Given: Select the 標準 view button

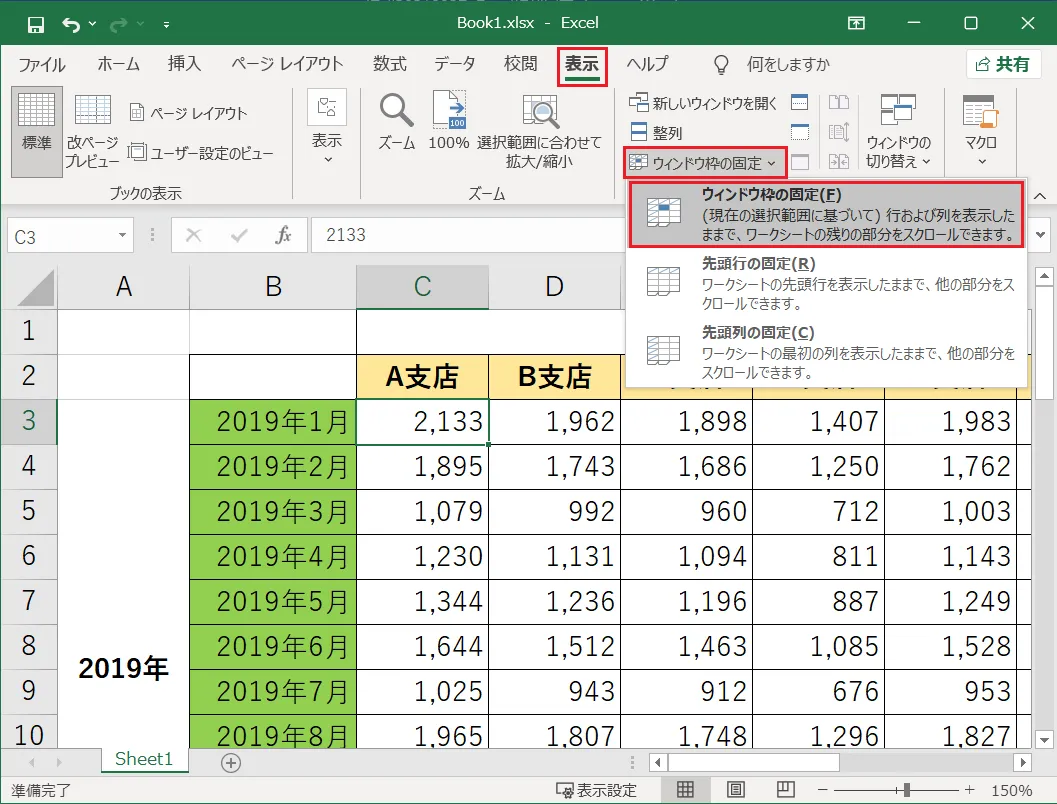Looking at the screenshot, I should [x=36, y=131].
